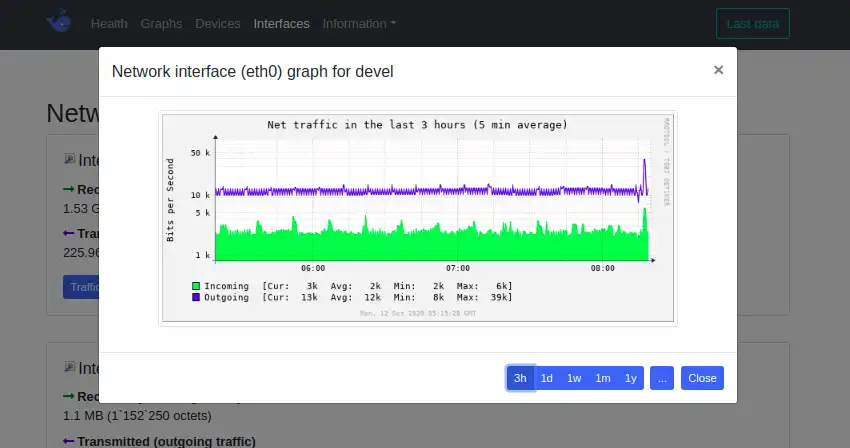
Task: Click the whale logo in navbar
Action: tap(59, 21)
